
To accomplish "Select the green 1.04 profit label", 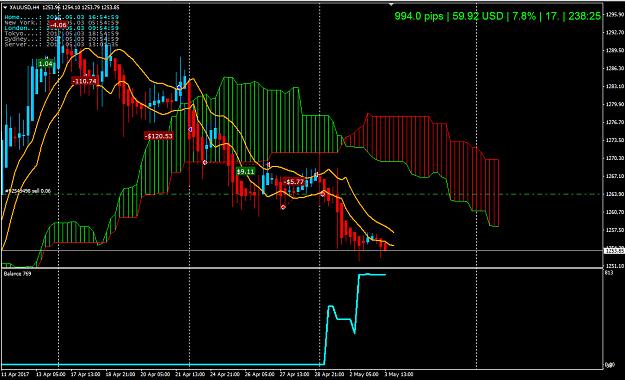I will pyautogui.click(x=46, y=63).
